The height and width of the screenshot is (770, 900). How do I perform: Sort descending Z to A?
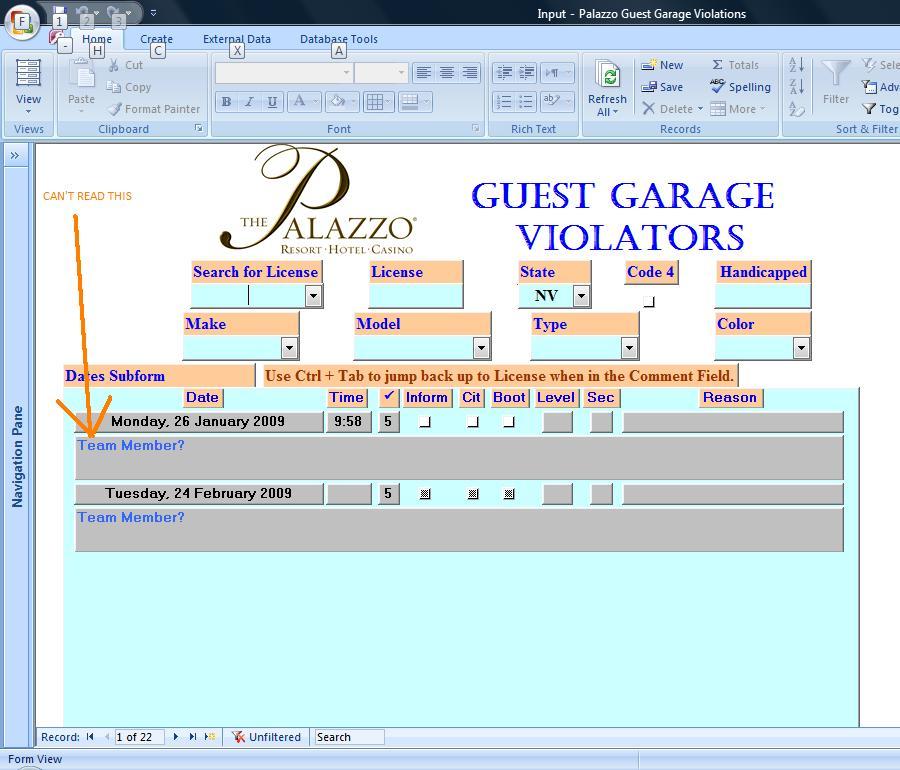click(797, 87)
